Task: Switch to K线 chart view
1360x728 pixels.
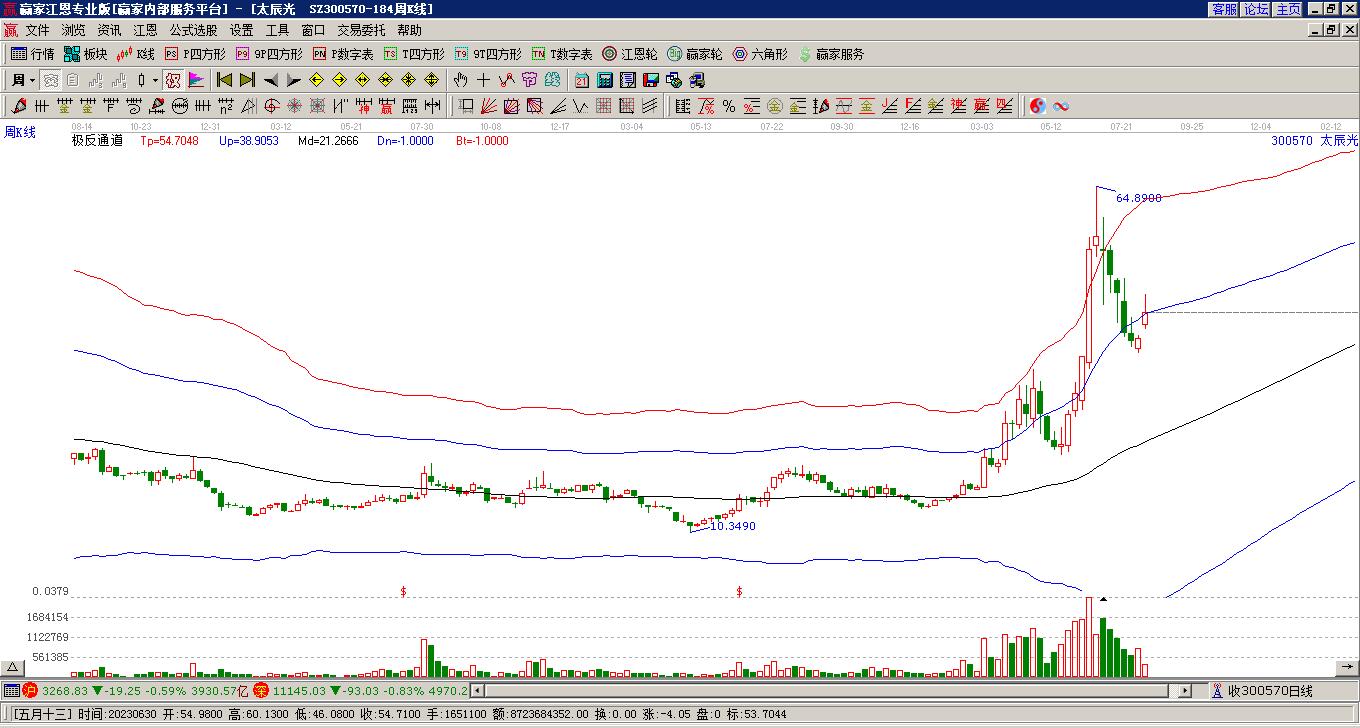Action: (x=136, y=54)
